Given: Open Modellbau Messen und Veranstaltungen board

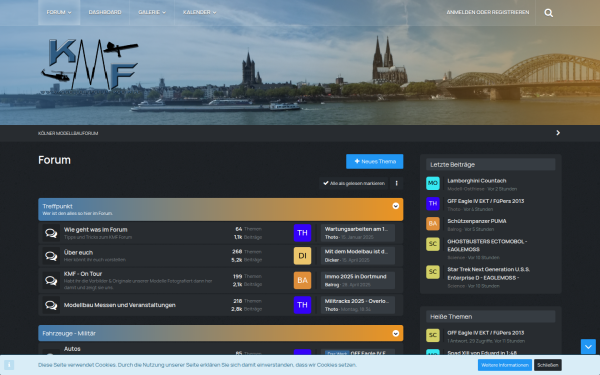Looking at the screenshot, I should (120, 305).
